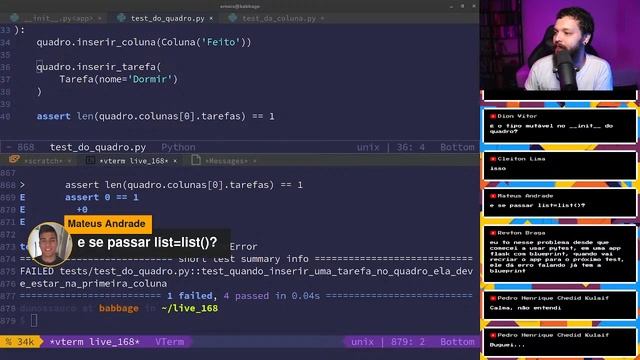Switch to the *scratch* buffer tab
This screenshot has height=360, width=640.
tap(43, 161)
